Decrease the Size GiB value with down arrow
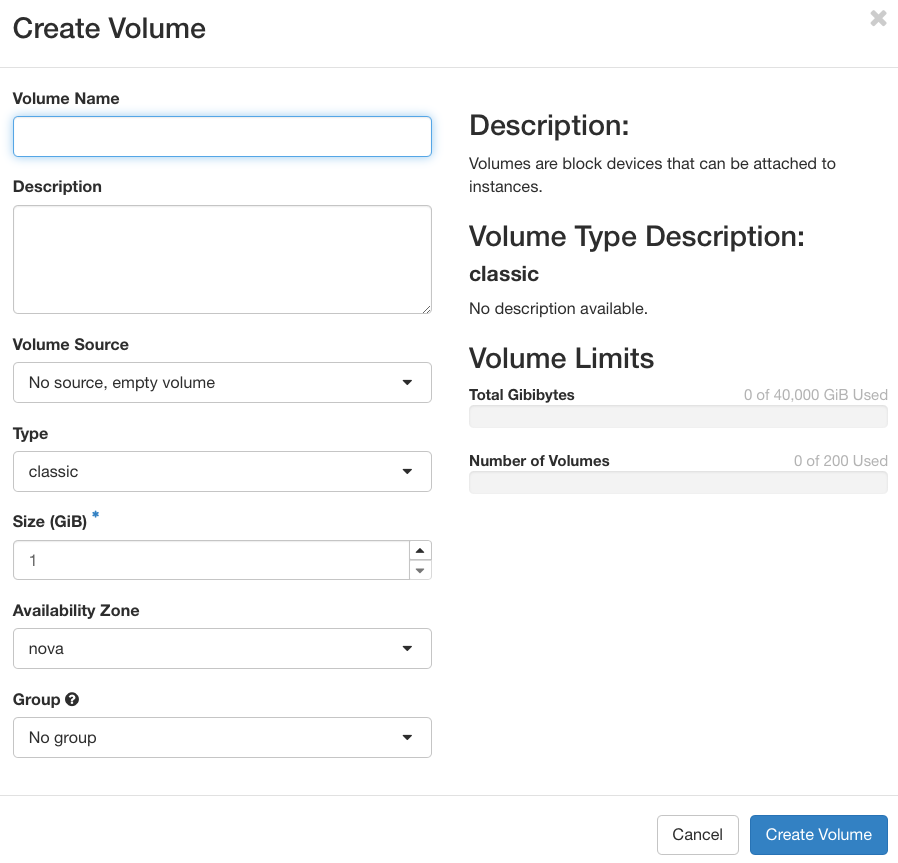The image size is (898, 863). [x=420, y=570]
